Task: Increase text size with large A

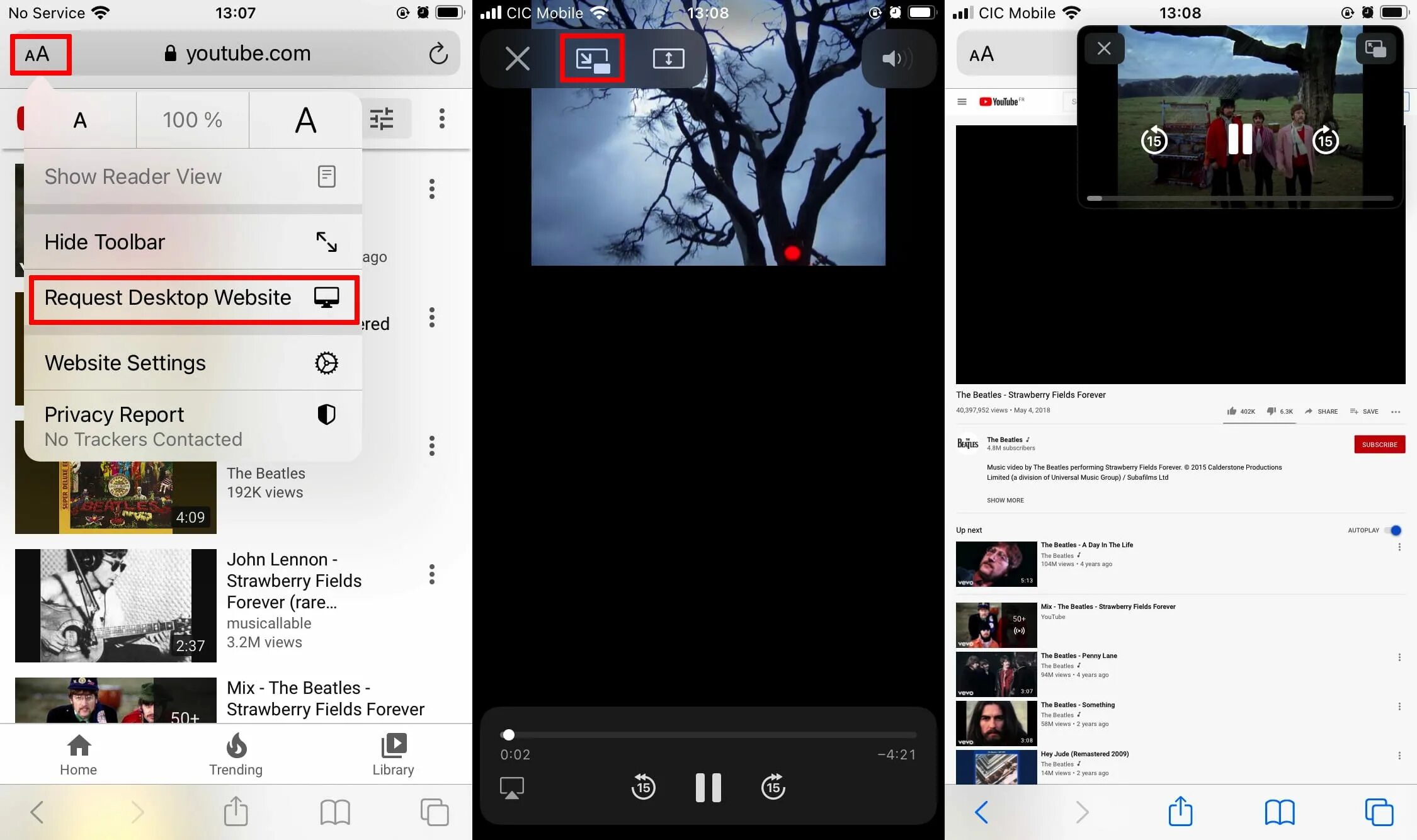Action: pos(305,120)
